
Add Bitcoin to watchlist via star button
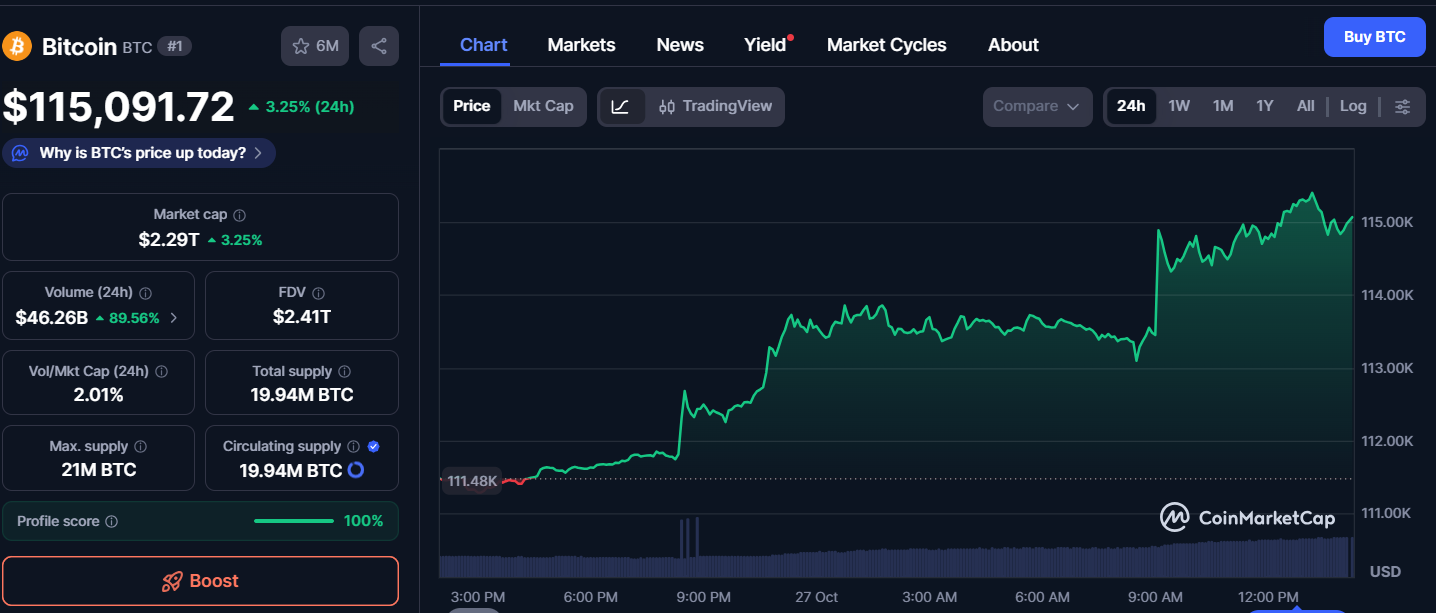click(314, 46)
